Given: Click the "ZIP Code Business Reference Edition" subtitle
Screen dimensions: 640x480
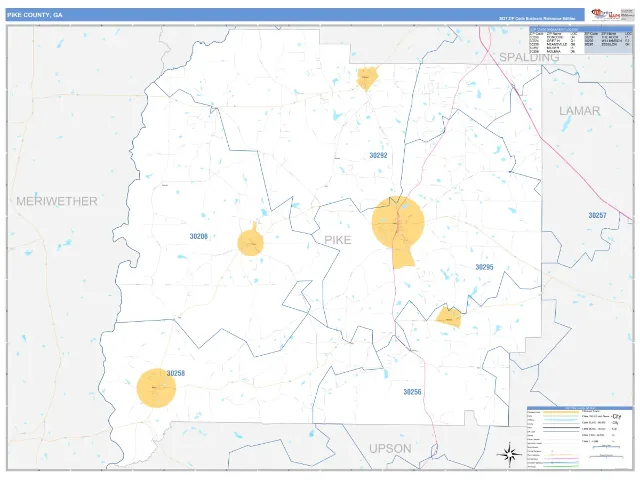Looking at the screenshot, I should coord(536,19).
